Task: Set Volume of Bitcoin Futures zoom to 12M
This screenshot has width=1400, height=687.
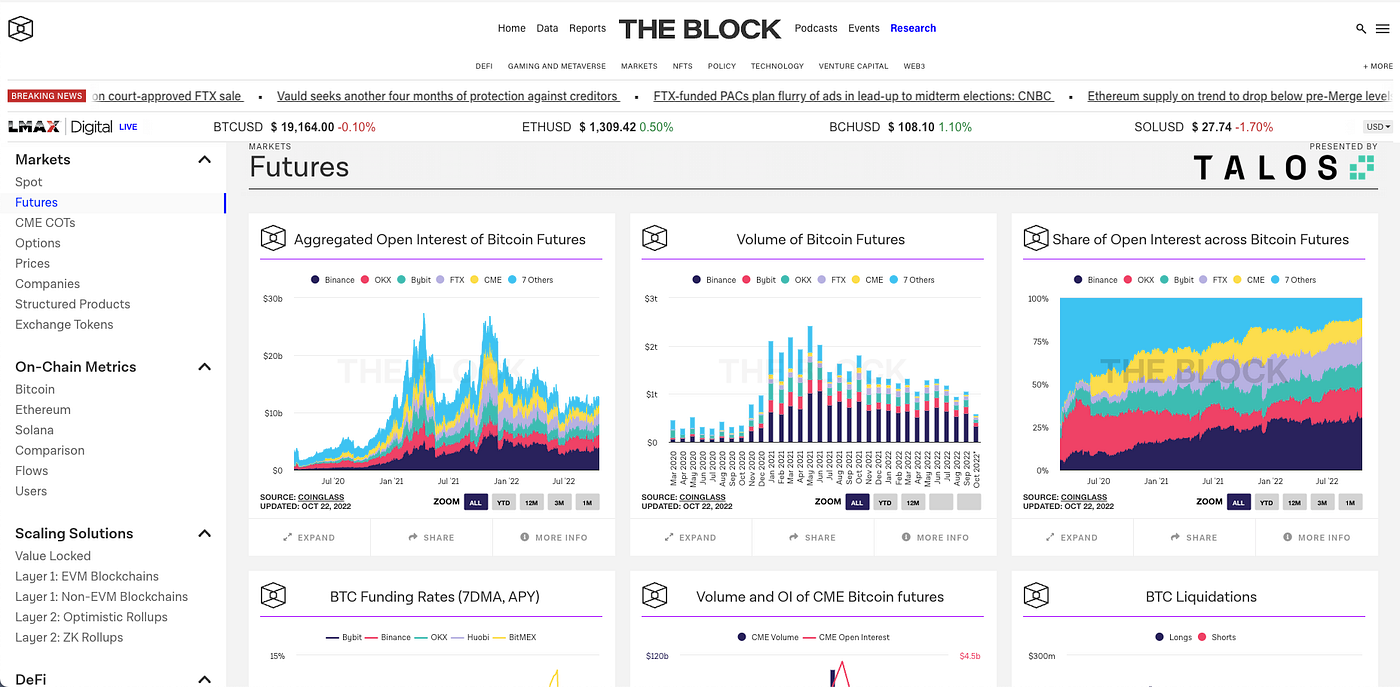Action: click(913, 502)
